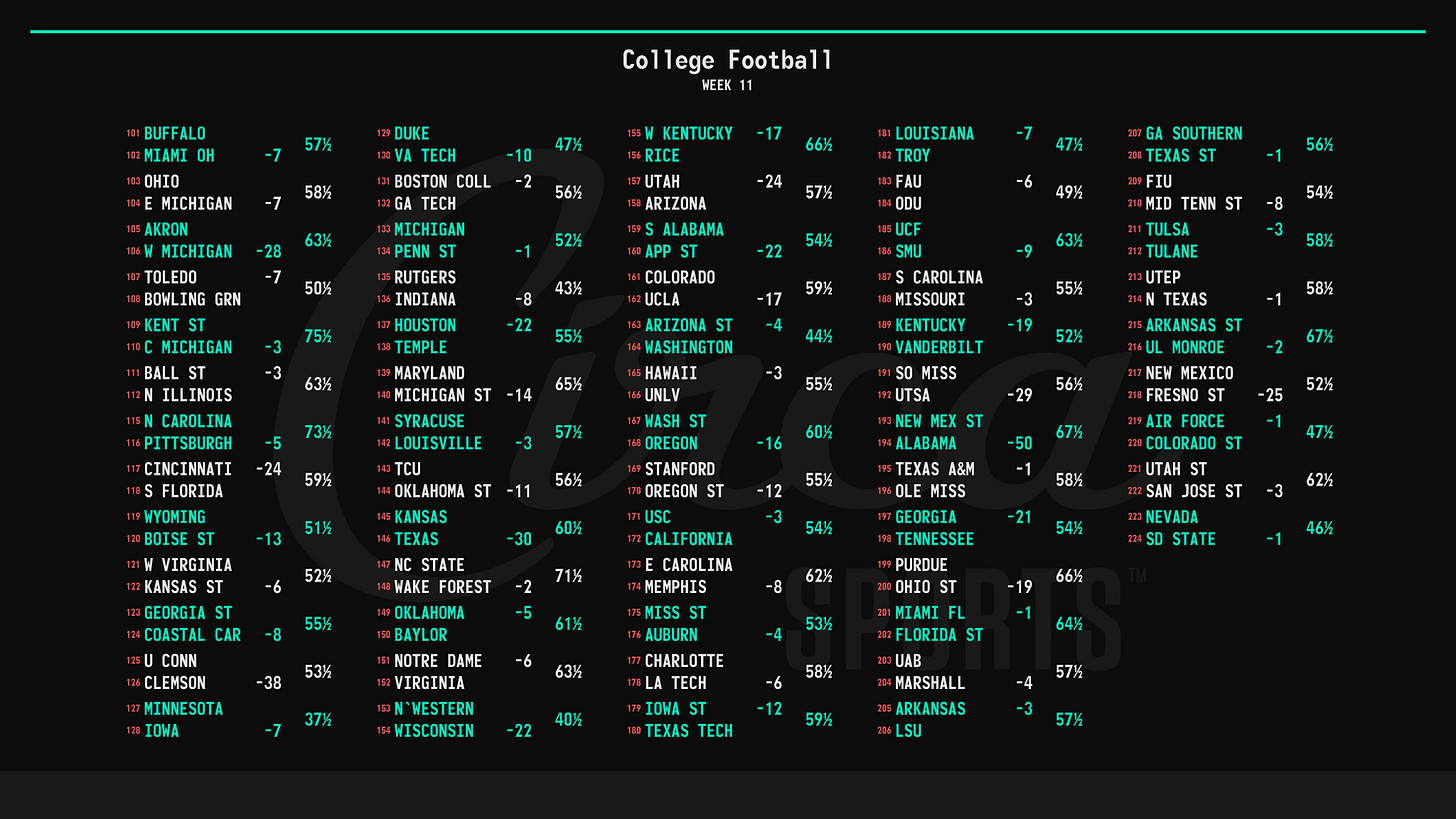Select the DUKE team name
Viewport: 1456px width, 819px height.
(412, 133)
